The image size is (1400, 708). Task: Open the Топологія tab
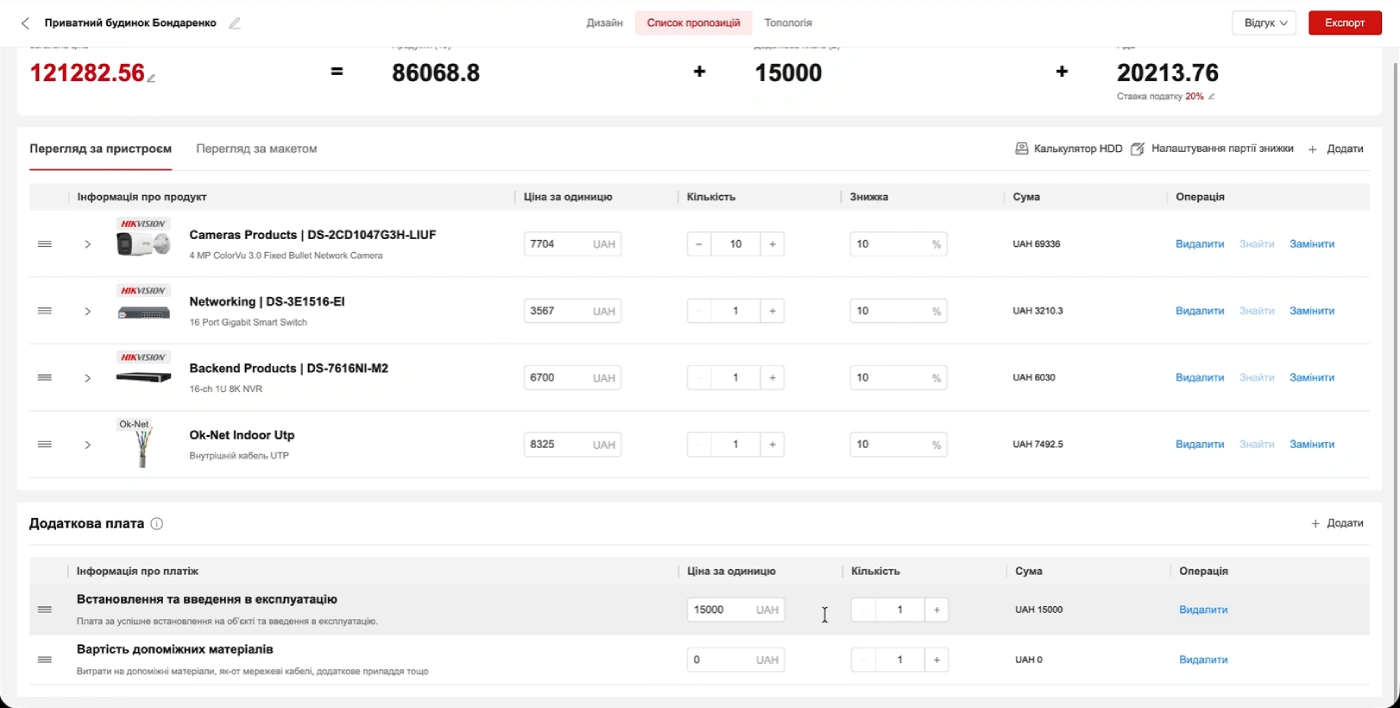pos(788,23)
